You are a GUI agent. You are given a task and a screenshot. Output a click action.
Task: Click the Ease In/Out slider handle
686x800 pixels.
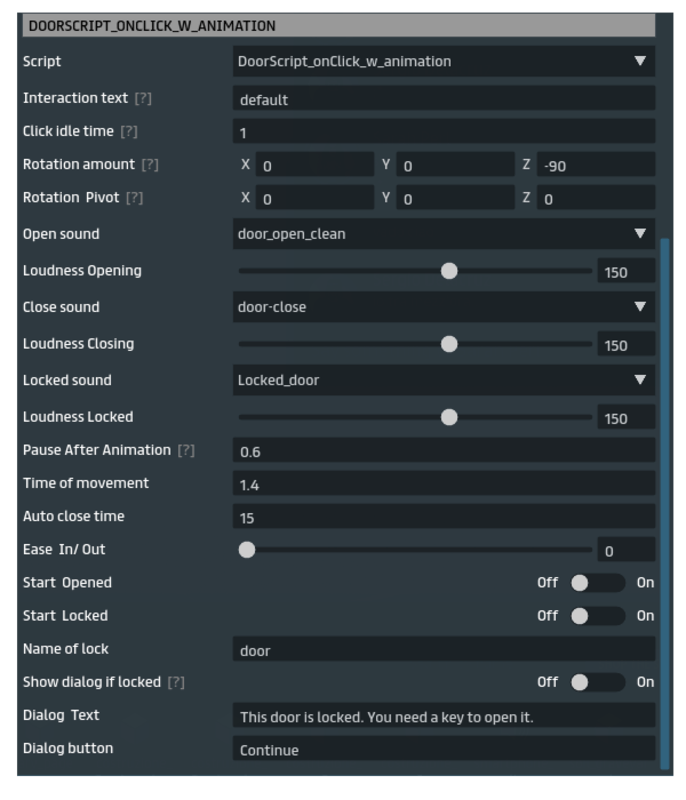coord(246,549)
